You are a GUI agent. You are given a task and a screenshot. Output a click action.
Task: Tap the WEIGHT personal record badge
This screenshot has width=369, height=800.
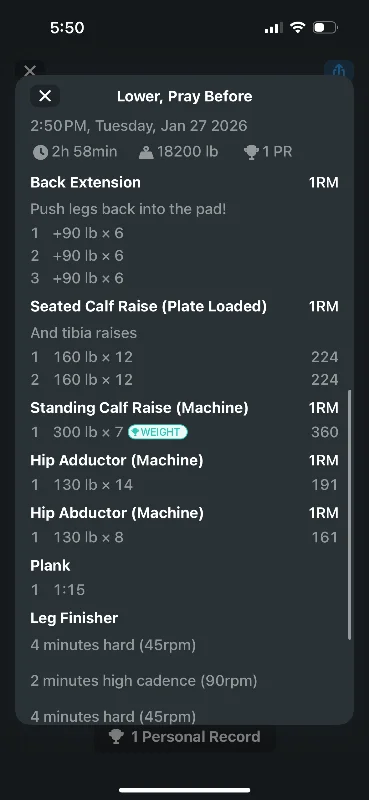[x=158, y=432]
